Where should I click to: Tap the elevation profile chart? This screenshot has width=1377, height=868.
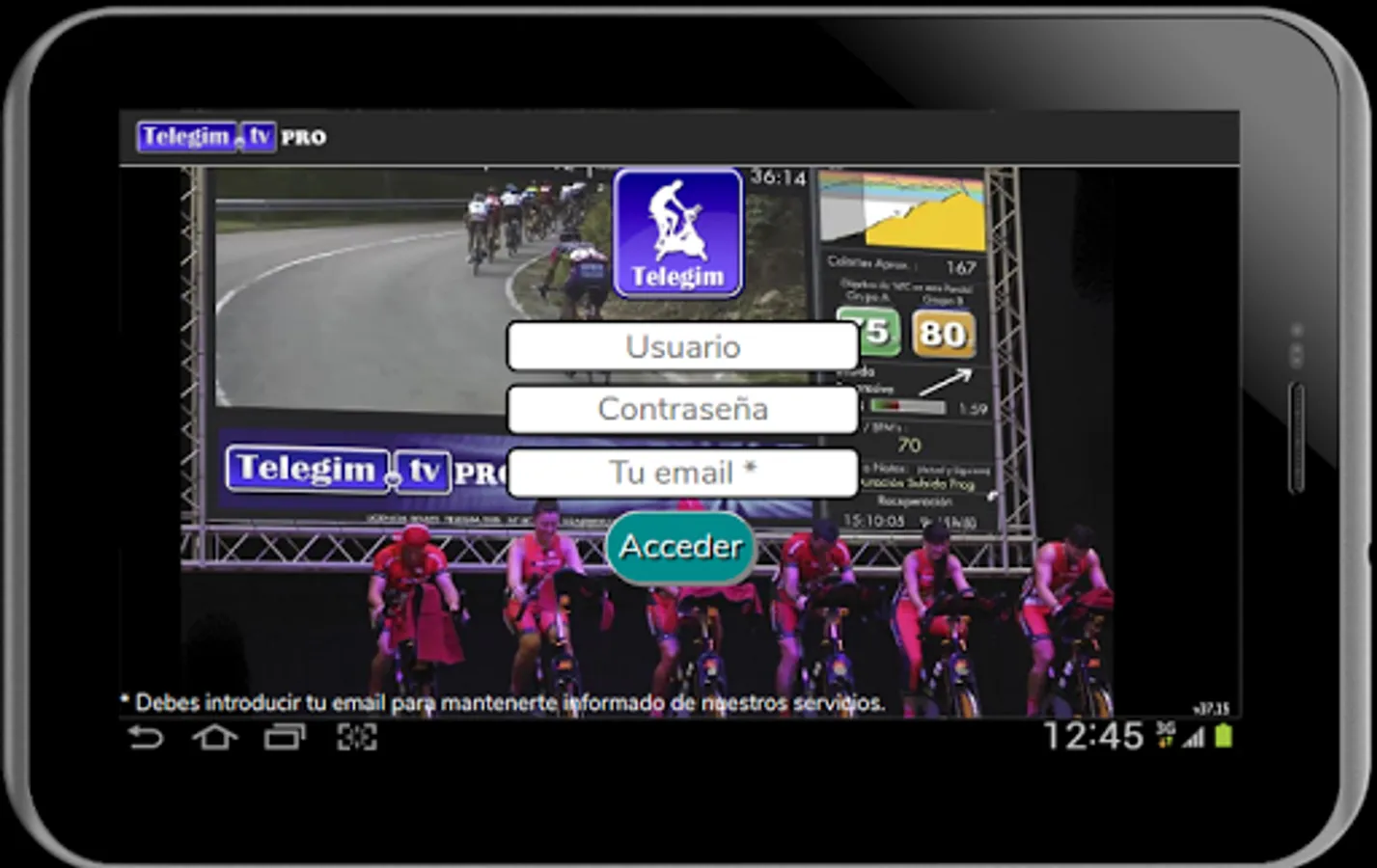coord(901,210)
